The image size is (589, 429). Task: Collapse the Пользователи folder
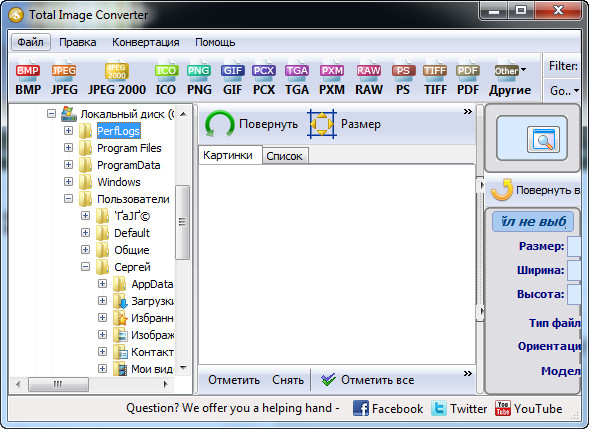tap(68, 198)
